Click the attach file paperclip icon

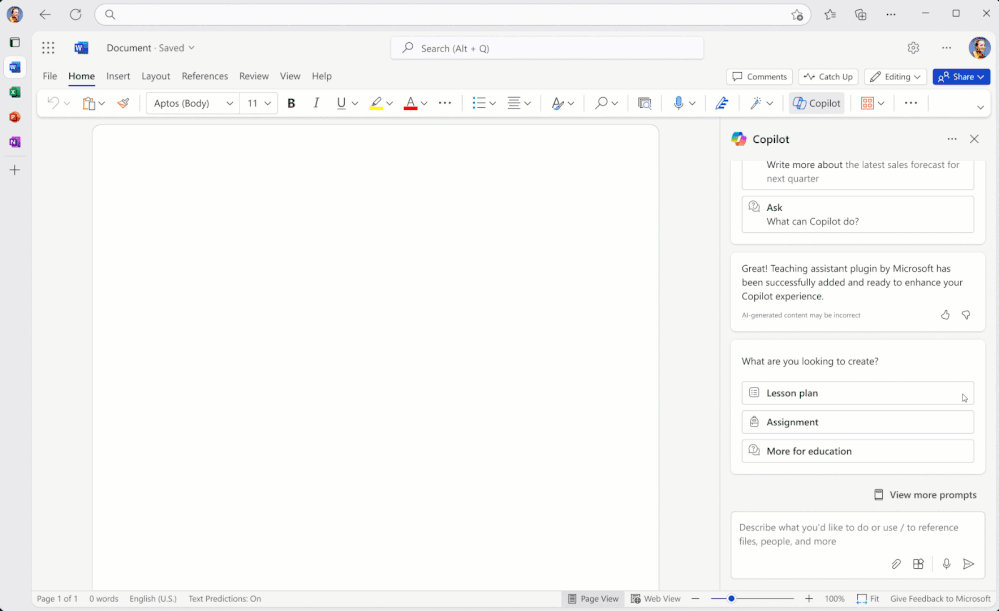[x=896, y=564]
